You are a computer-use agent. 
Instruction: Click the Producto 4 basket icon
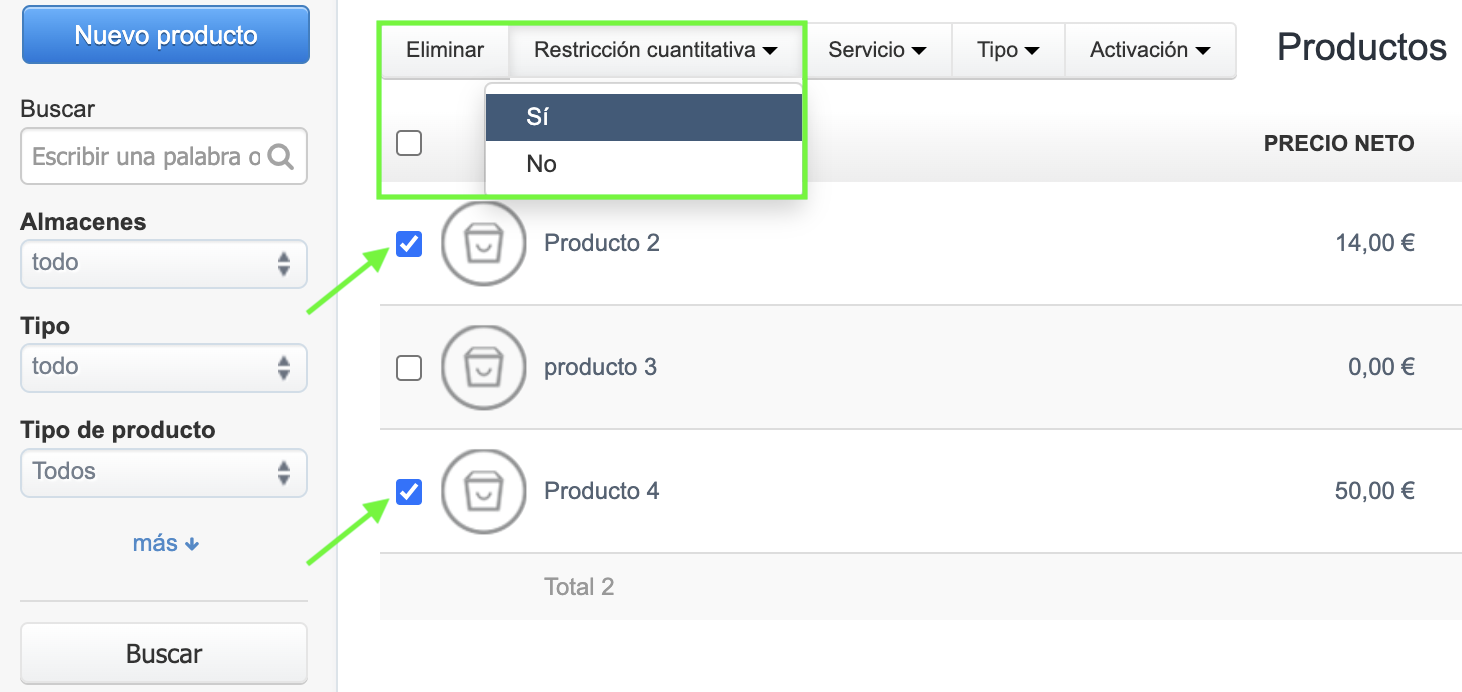click(484, 491)
